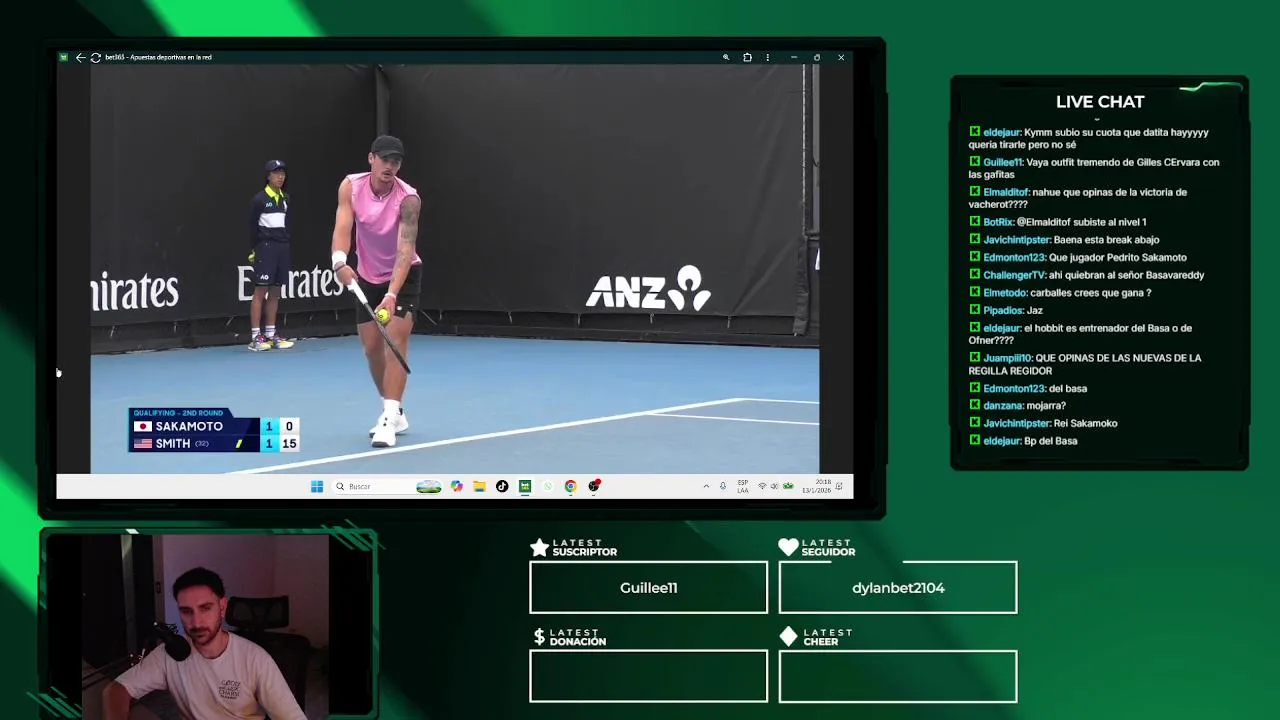
Task: Open the landscape search highlight image
Action: [429, 486]
